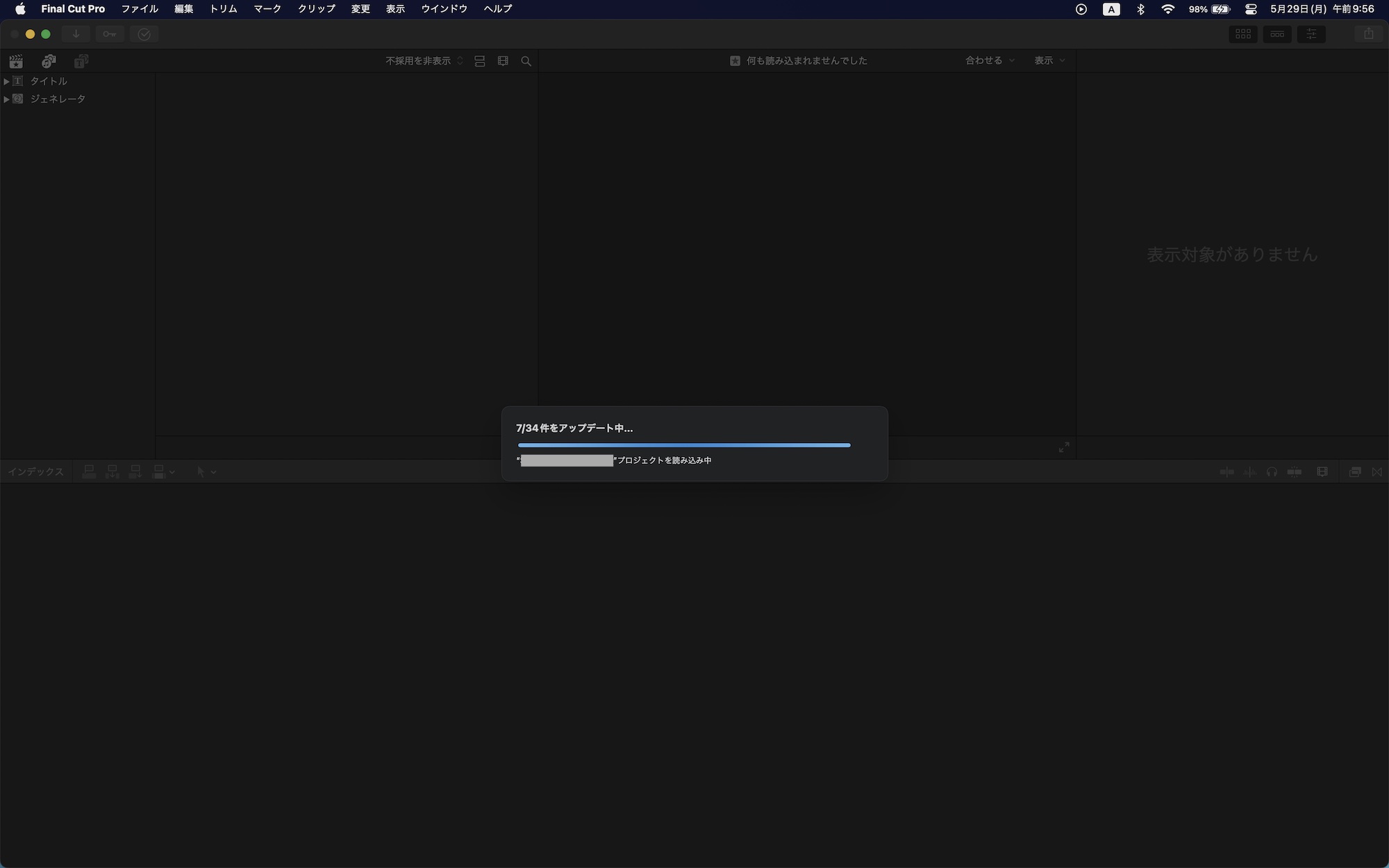Toggle the browser visibility grid button
This screenshot has height=868, width=1389.
(1242, 34)
